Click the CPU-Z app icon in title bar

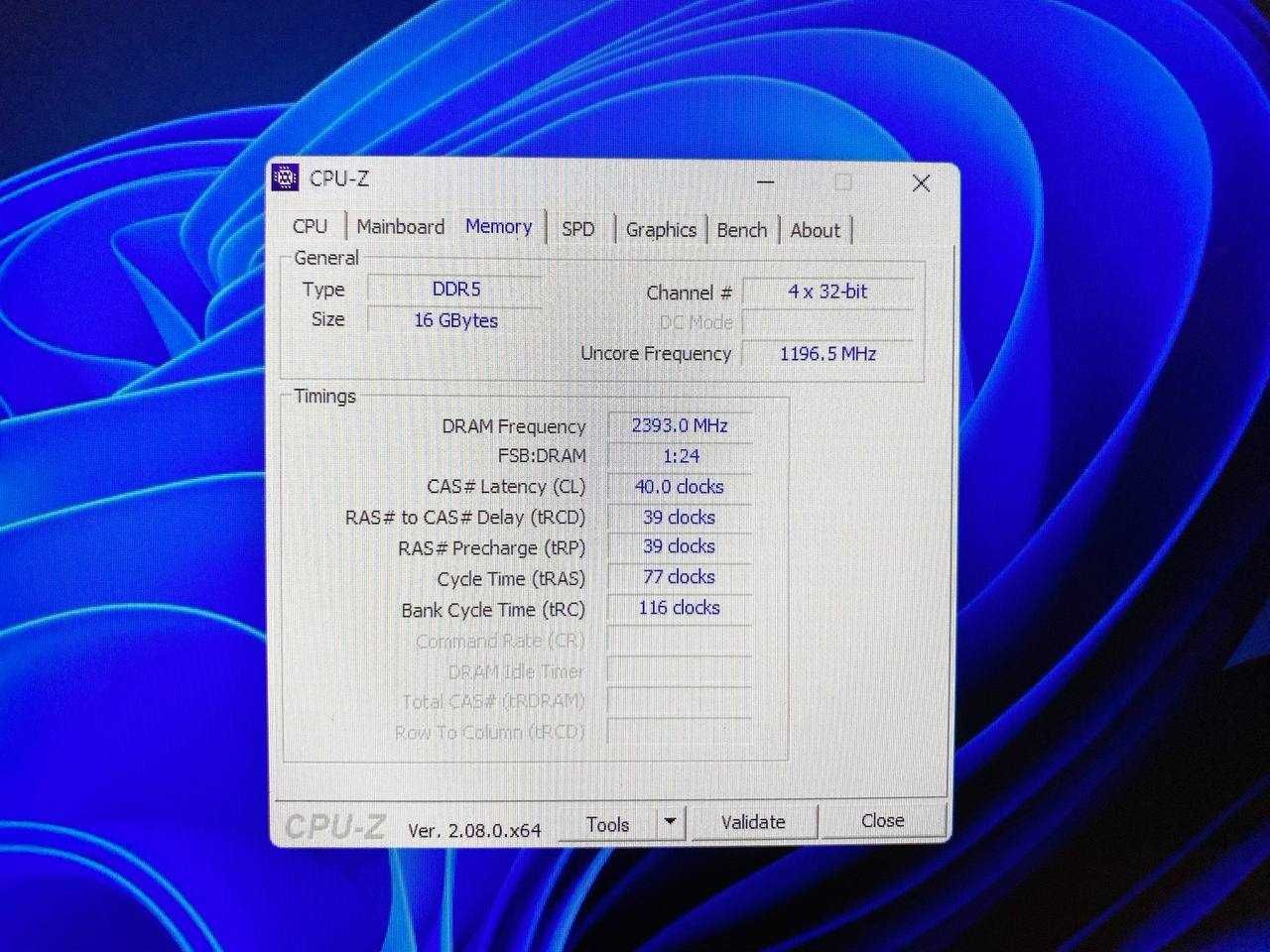[x=286, y=178]
